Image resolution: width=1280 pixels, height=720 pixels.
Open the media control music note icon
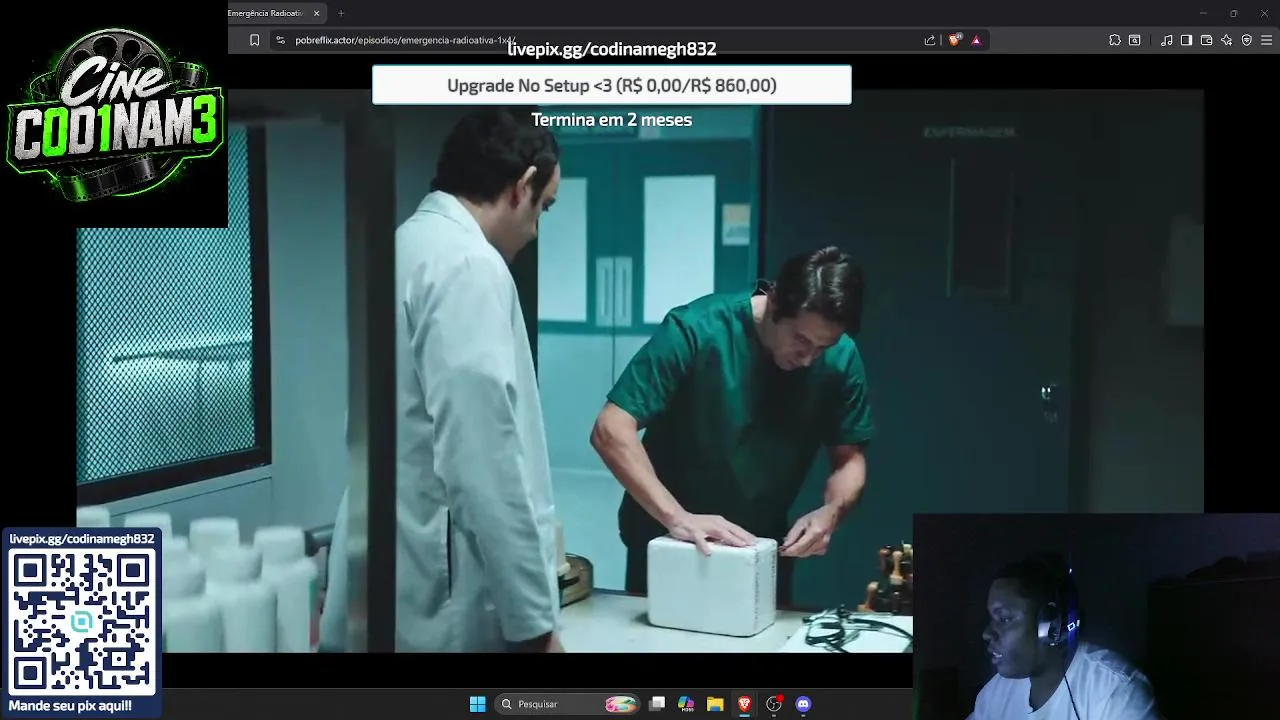click(1167, 40)
